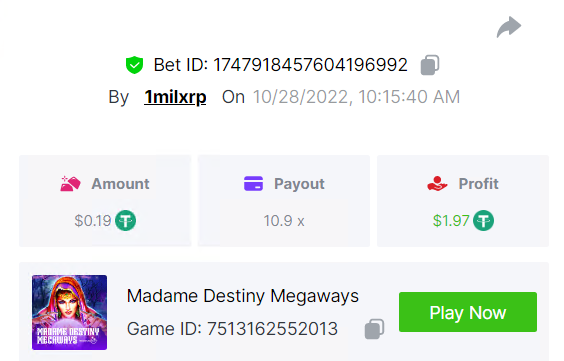564x361 pixels.
Task: Click the Tether coin icon beside $1.97
Action: pos(483,220)
